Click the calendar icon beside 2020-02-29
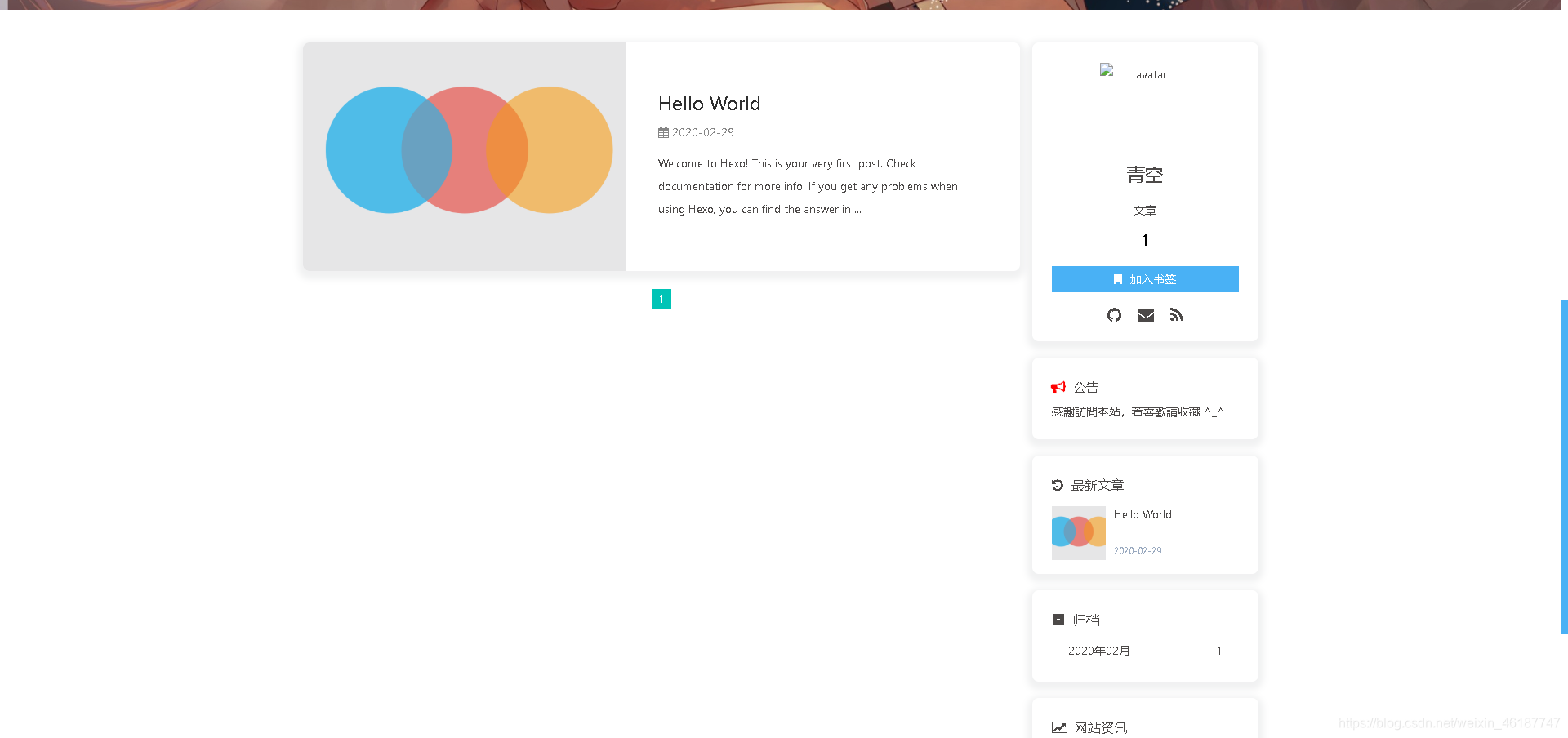This screenshot has height=738, width=1568. [663, 132]
